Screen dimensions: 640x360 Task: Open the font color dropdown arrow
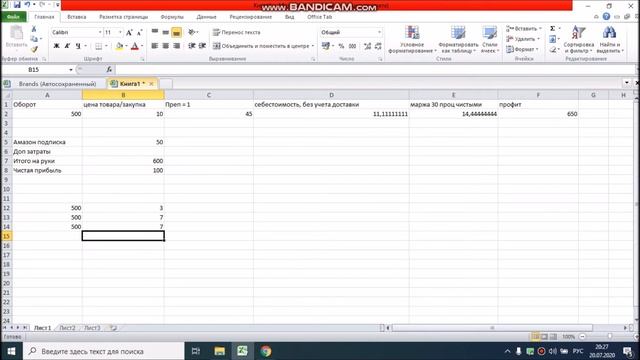(142, 46)
